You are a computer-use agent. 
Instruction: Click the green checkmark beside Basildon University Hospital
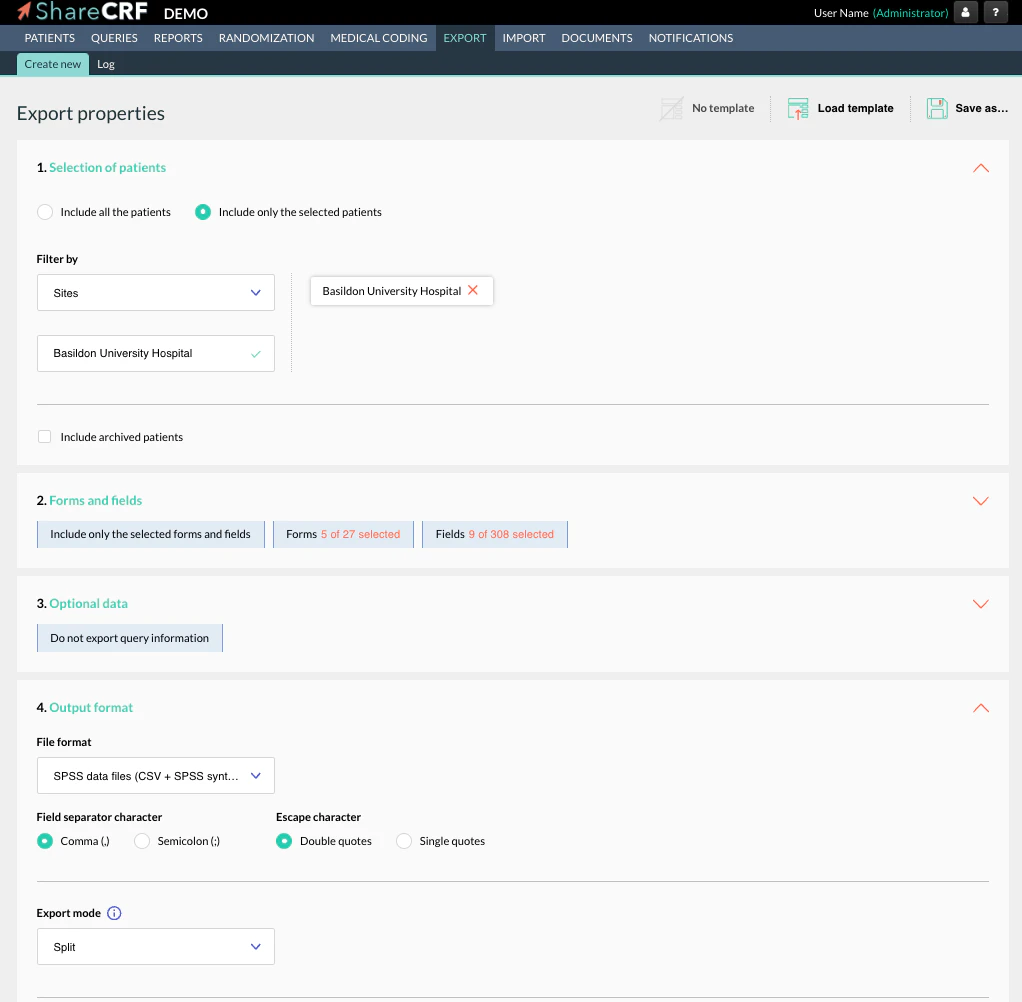click(x=257, y=353)
